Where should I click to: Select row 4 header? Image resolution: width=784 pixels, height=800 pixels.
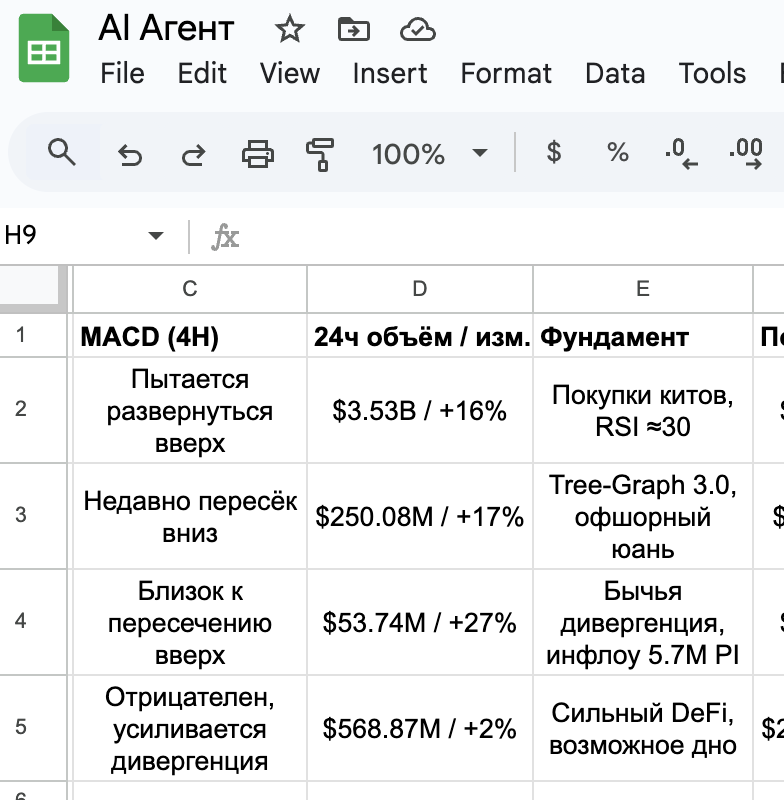click(x=33, y=622)
